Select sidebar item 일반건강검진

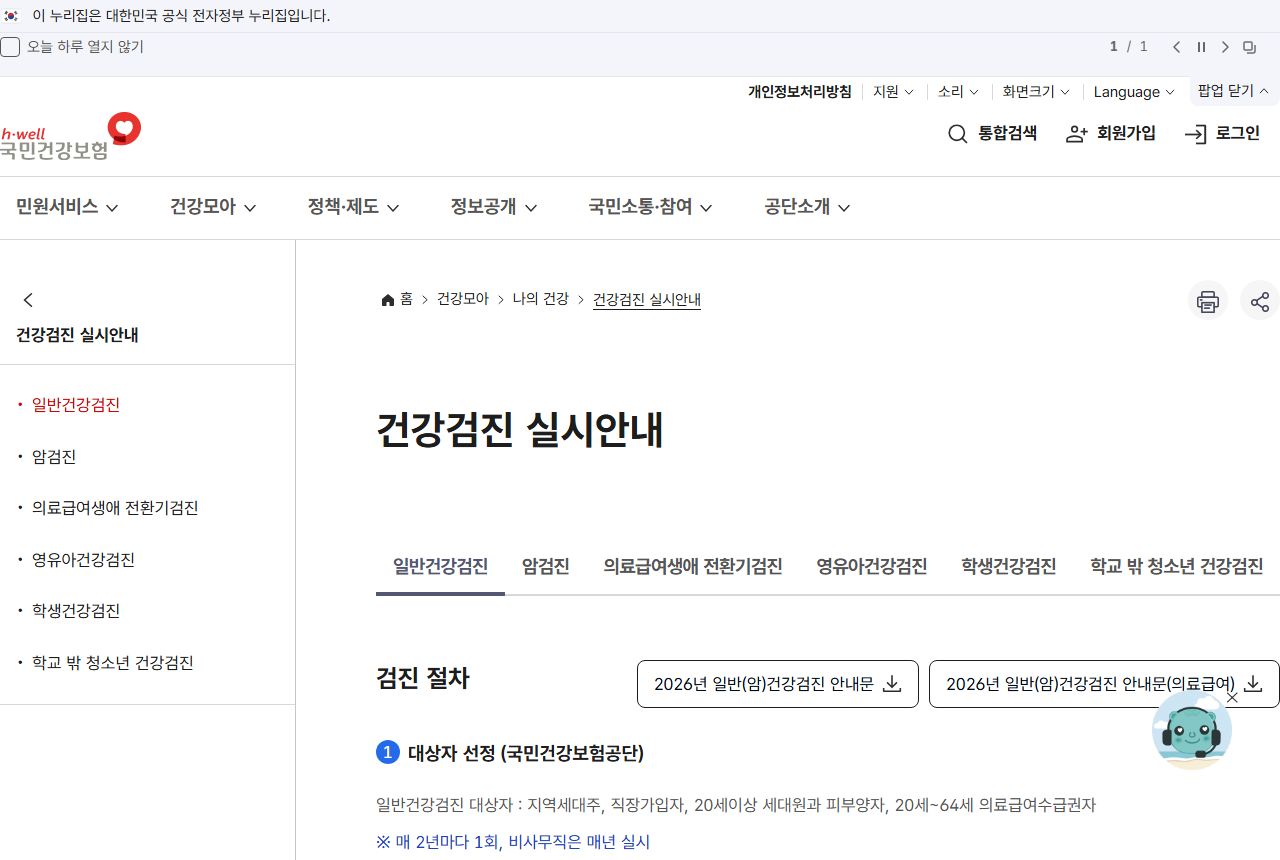76,405
